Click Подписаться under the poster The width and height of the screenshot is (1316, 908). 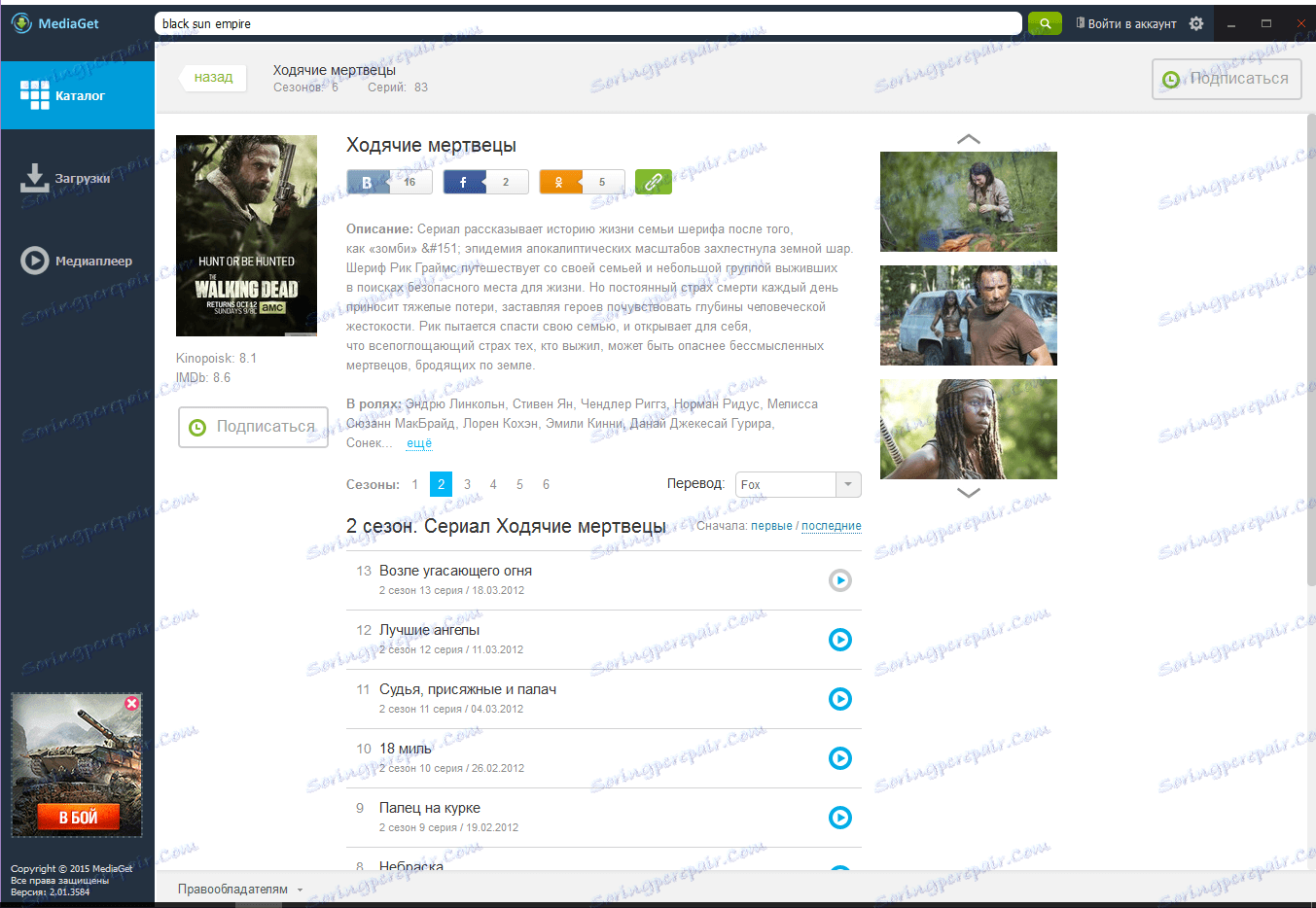tap(253, 427)
